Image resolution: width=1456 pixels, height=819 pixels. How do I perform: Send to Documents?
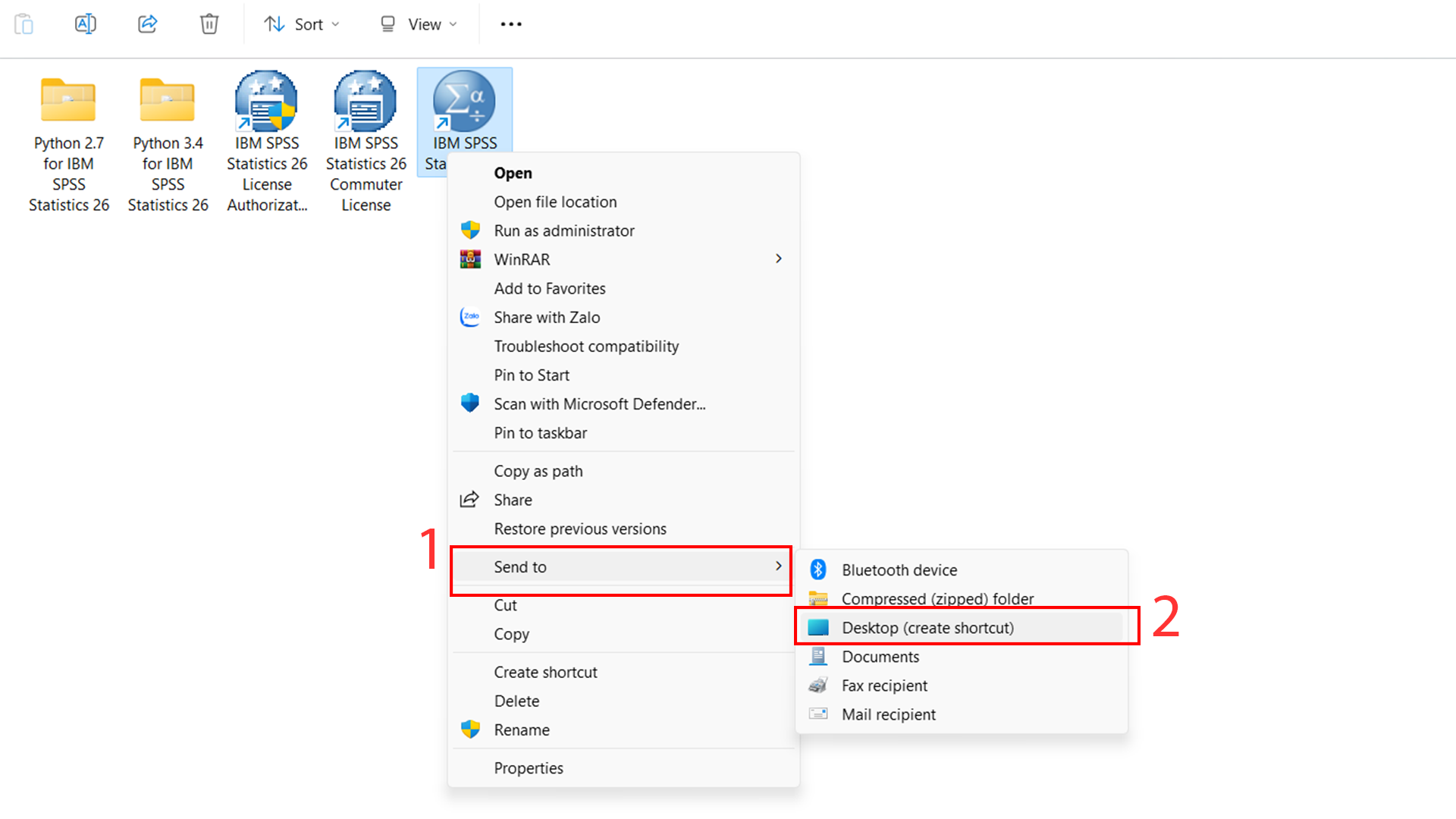coord(962,657)
